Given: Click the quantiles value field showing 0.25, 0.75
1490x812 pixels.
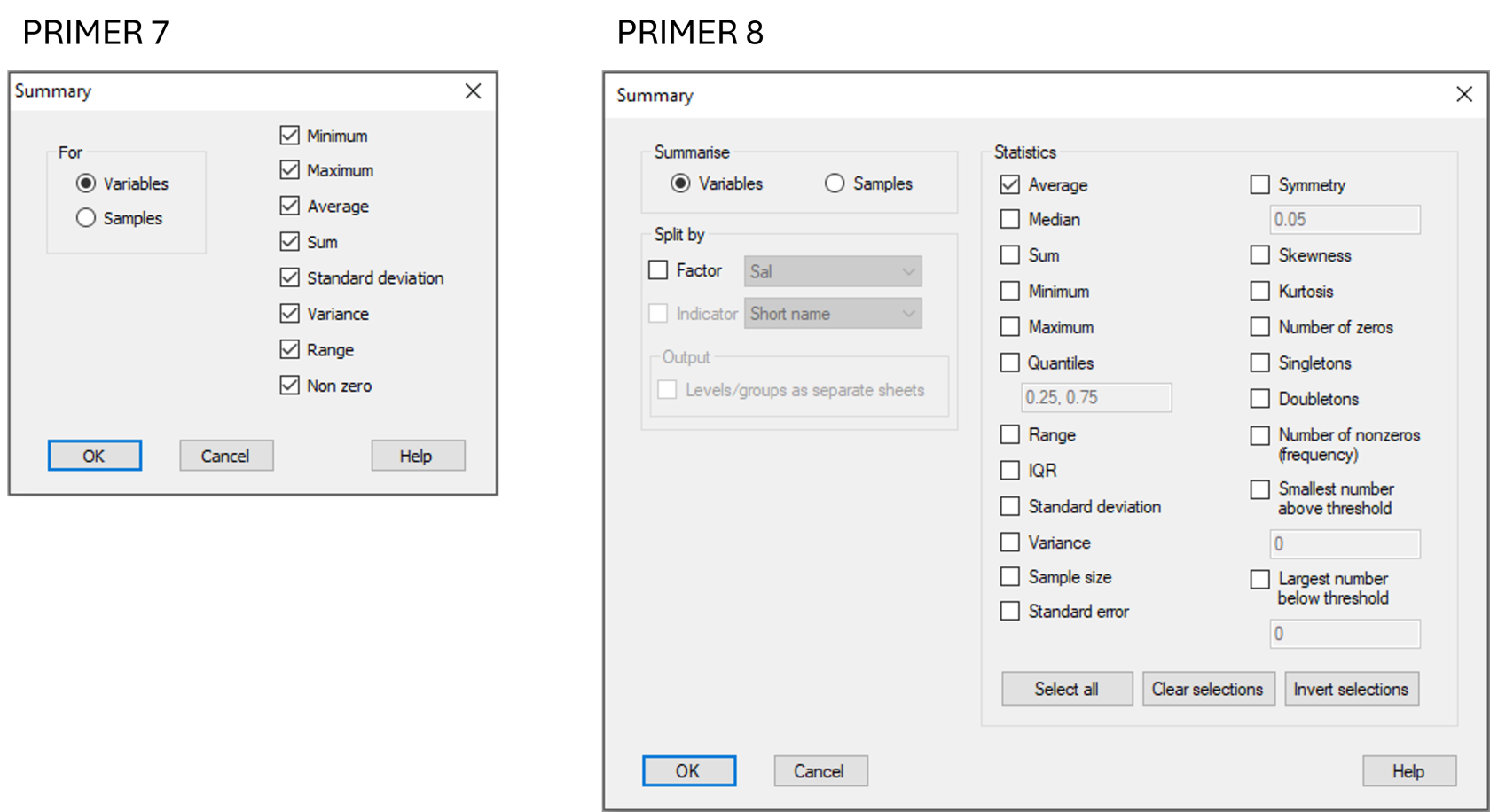Looking at the screenshot, I should point(1096,397).
